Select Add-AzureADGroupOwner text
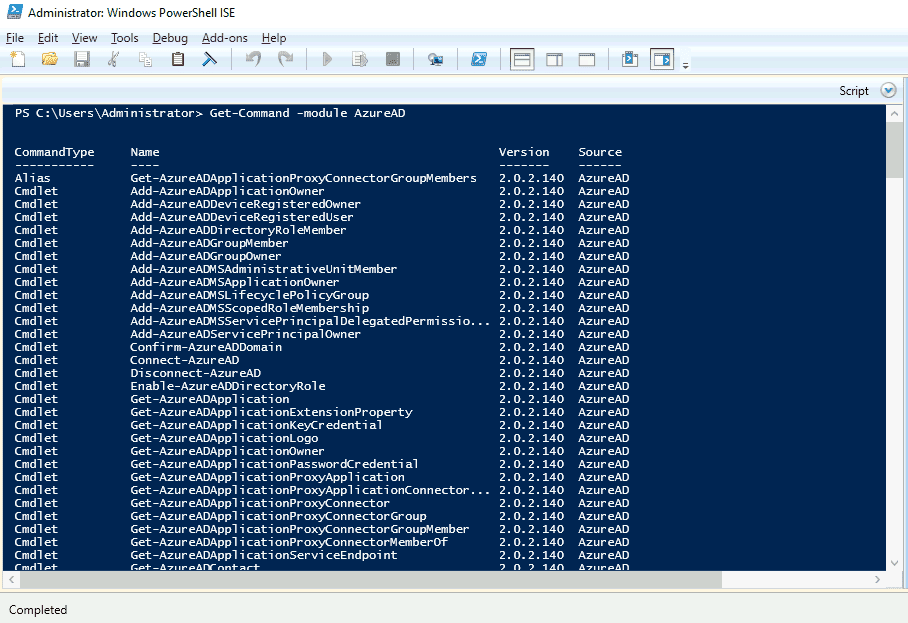 206,256
